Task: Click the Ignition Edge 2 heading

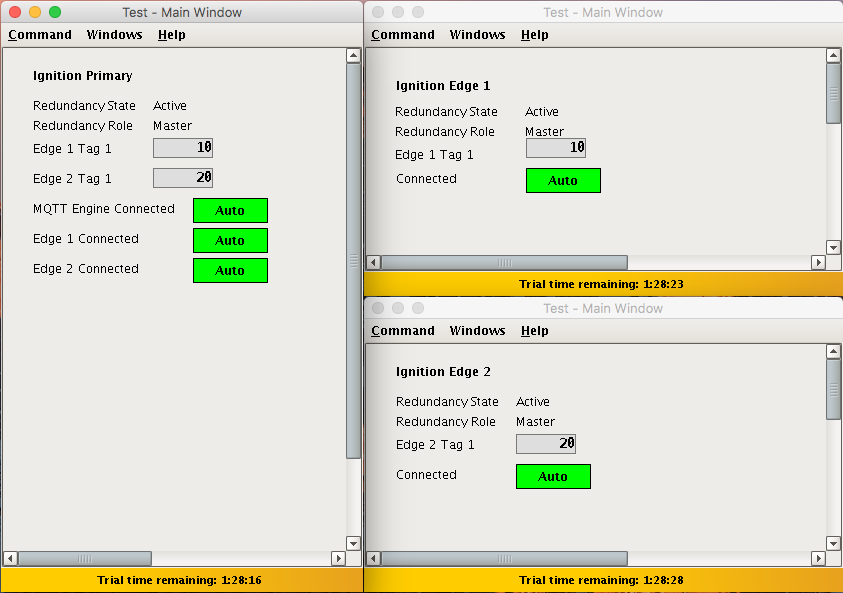Action: (443, 372)
